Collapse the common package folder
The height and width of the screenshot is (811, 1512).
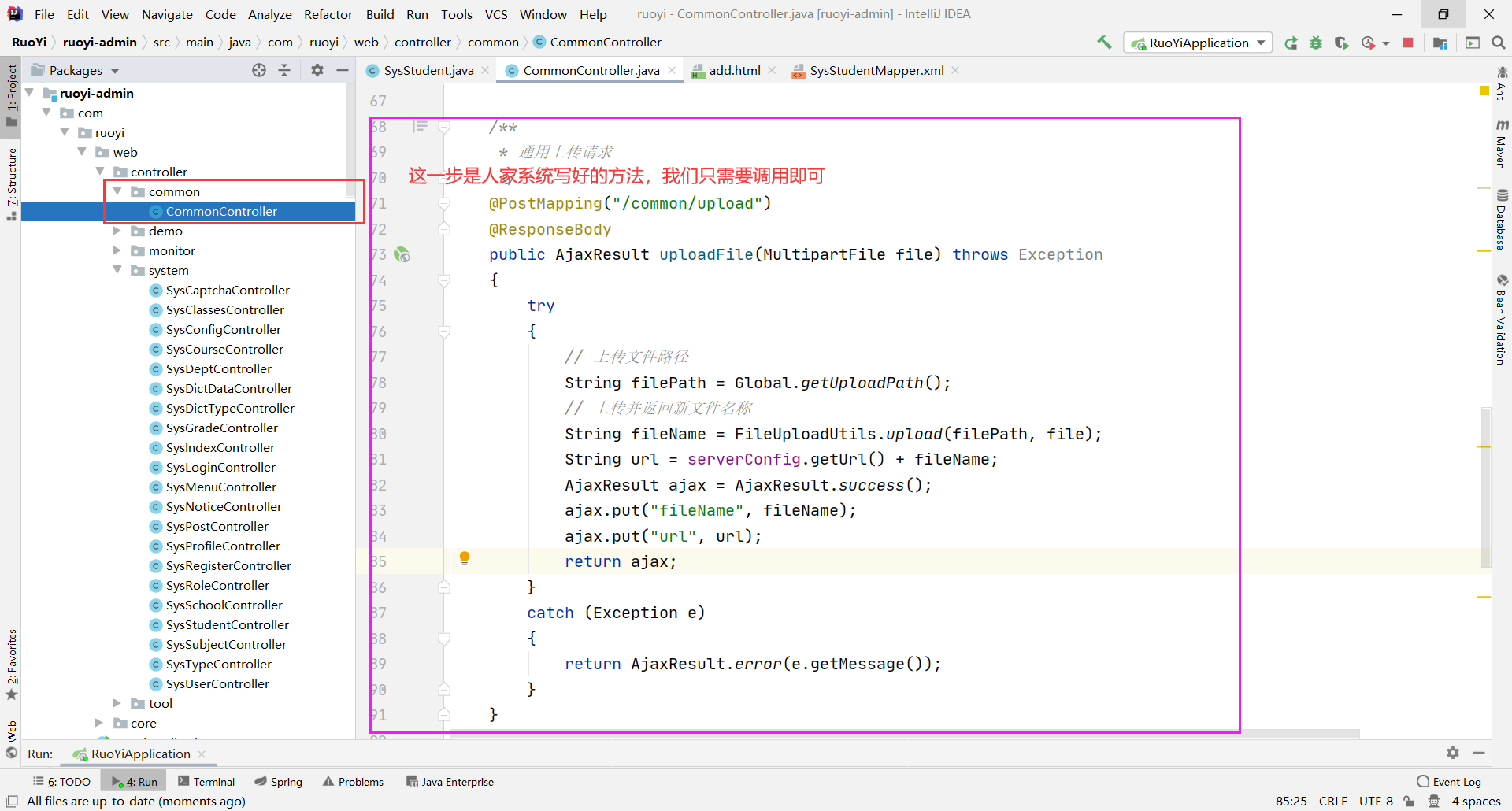117,191
